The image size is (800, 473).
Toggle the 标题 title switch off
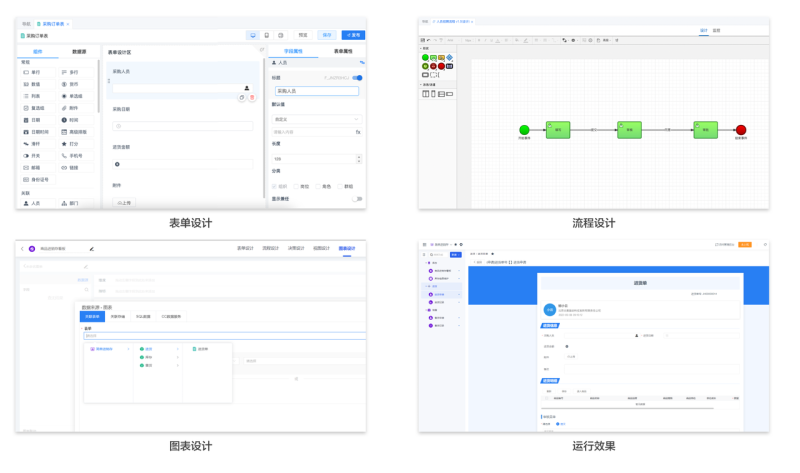tap(358, 78)
